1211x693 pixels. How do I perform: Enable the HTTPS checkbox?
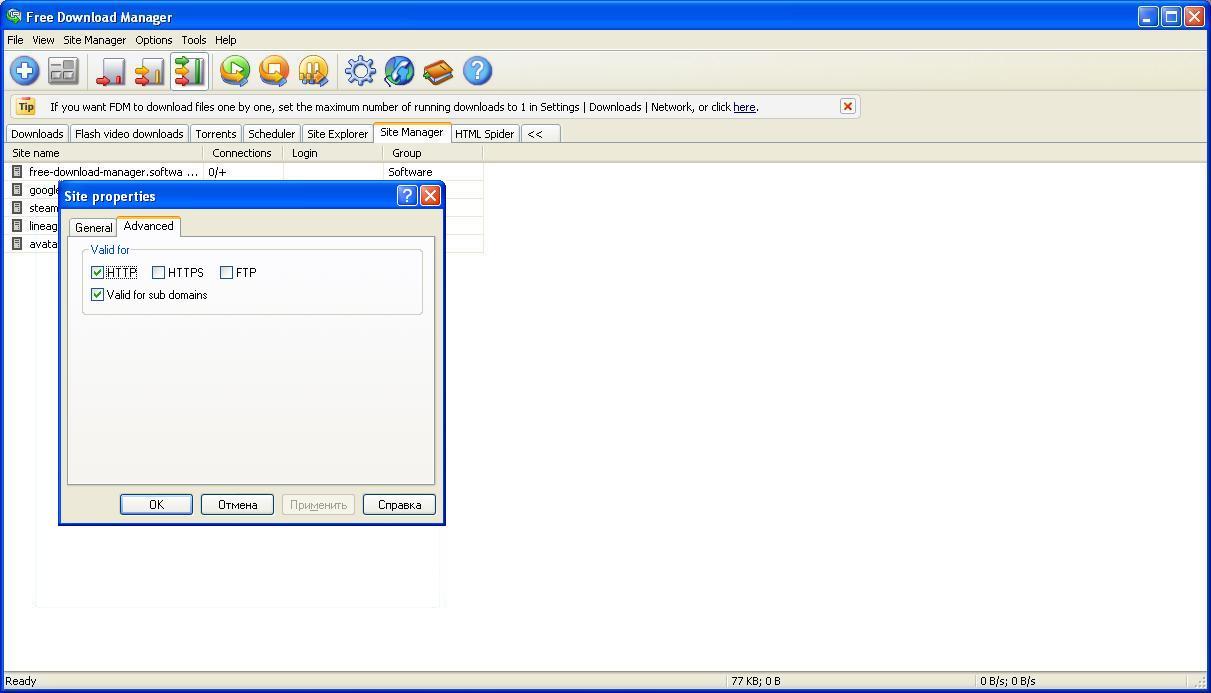159,271
